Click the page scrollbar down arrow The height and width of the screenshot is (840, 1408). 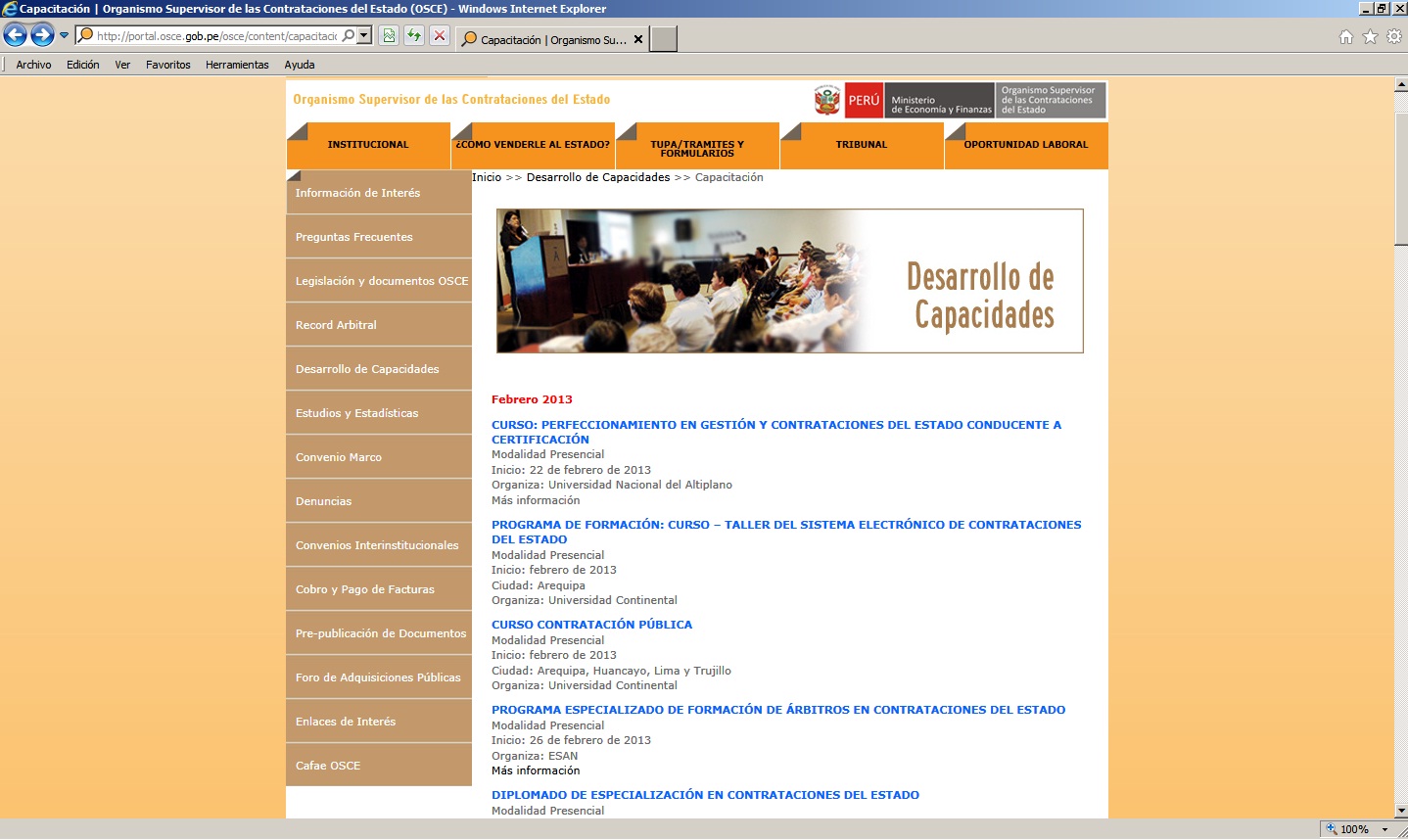1400,811
